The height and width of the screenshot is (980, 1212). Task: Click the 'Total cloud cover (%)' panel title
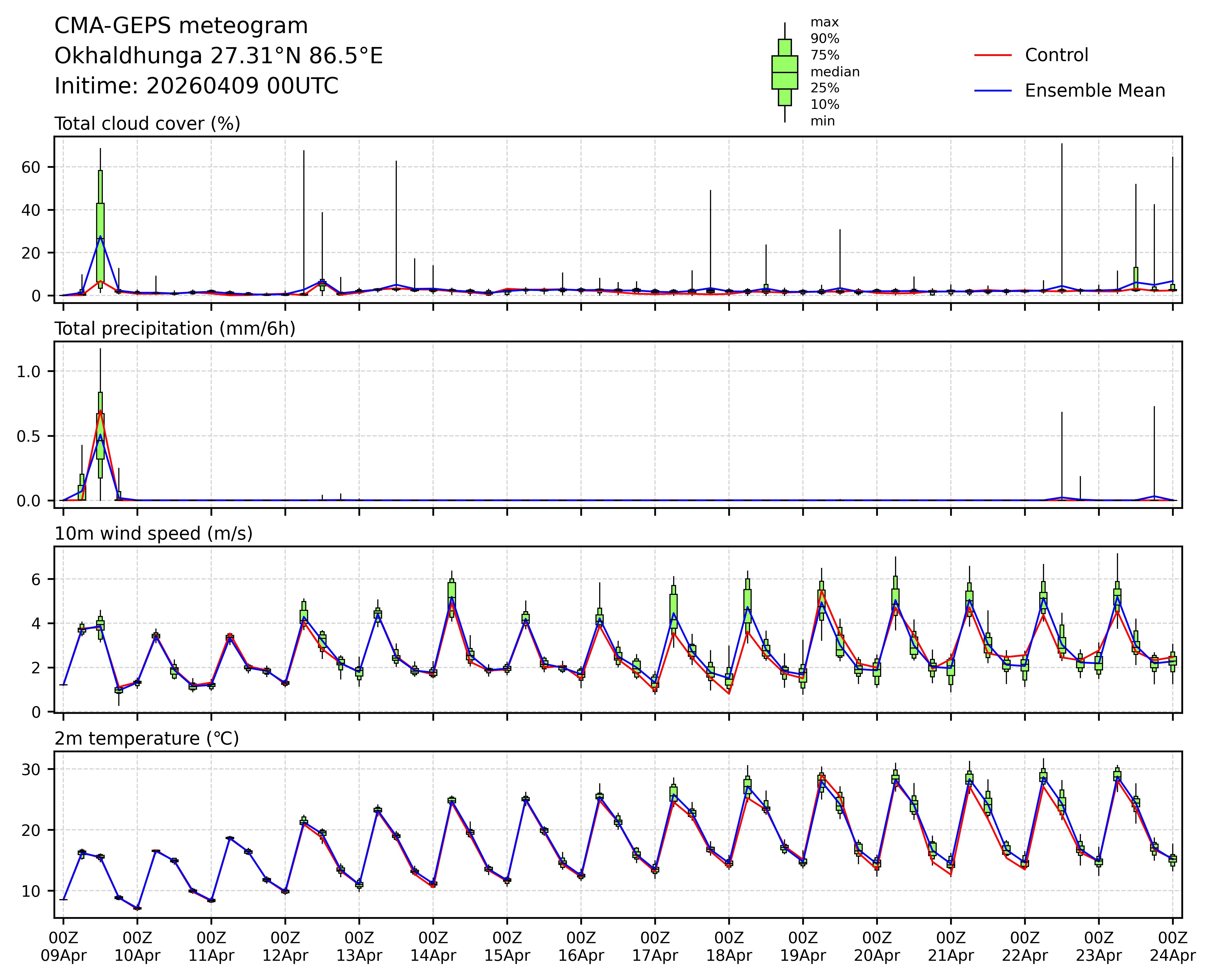[x=147, y=124]
